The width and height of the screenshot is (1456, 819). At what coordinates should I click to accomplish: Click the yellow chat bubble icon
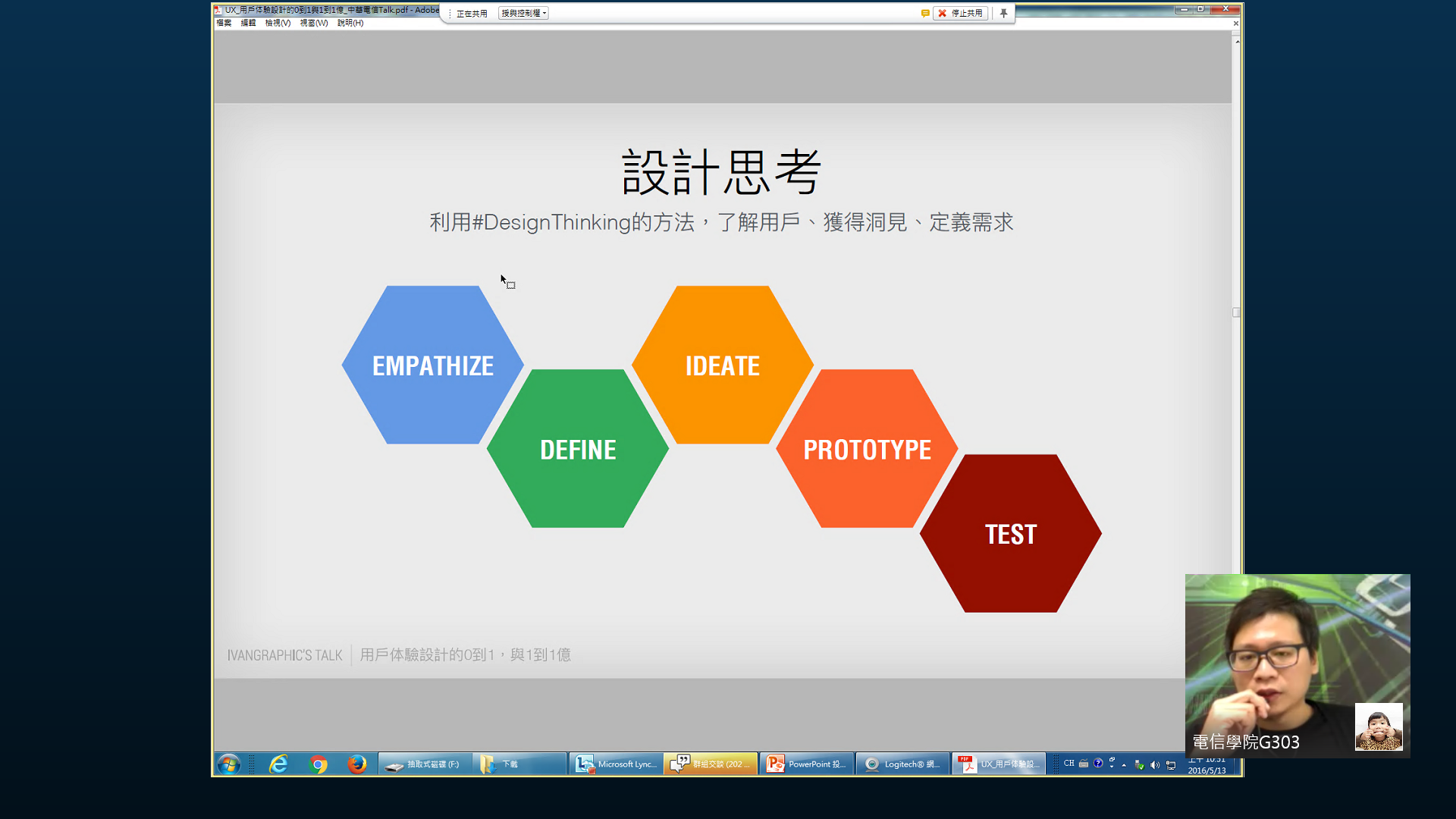tap(925, 13)
